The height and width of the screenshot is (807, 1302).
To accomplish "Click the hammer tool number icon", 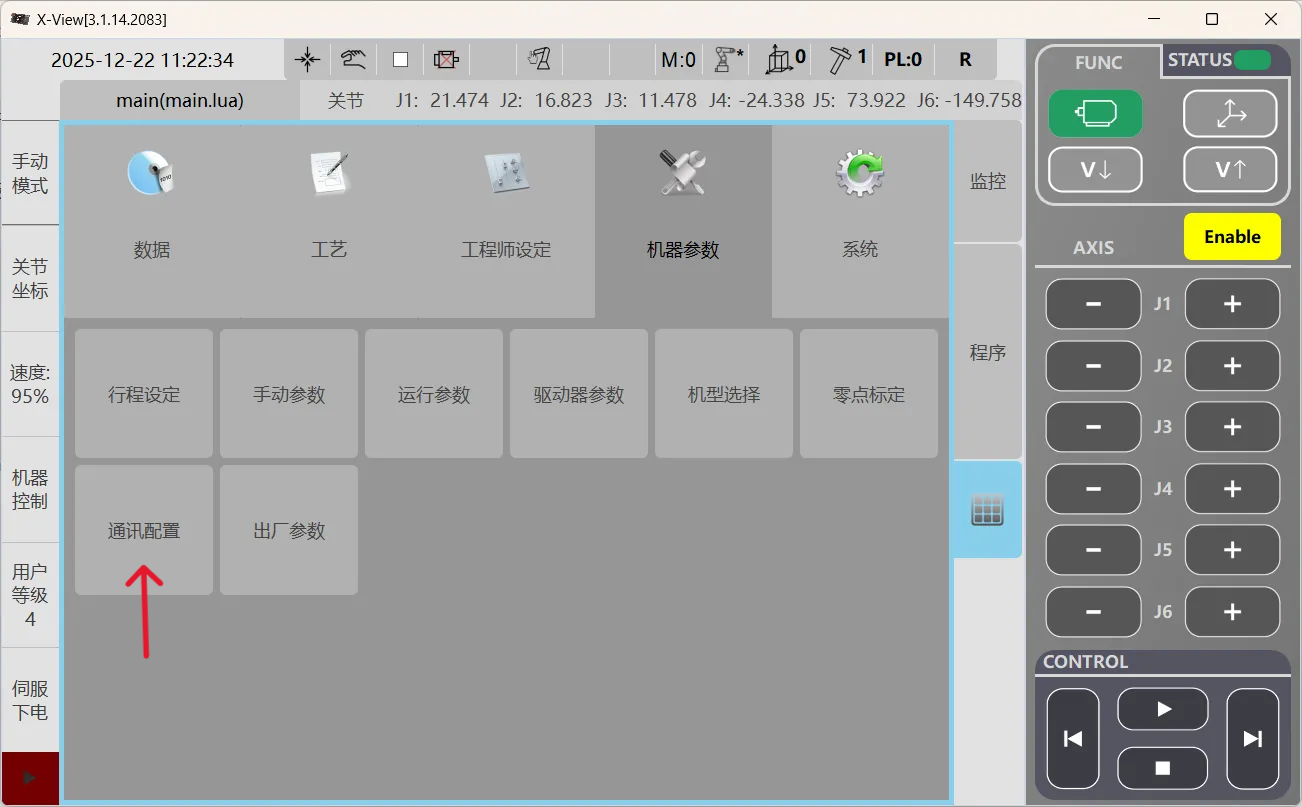I will [x=846, y=60].
